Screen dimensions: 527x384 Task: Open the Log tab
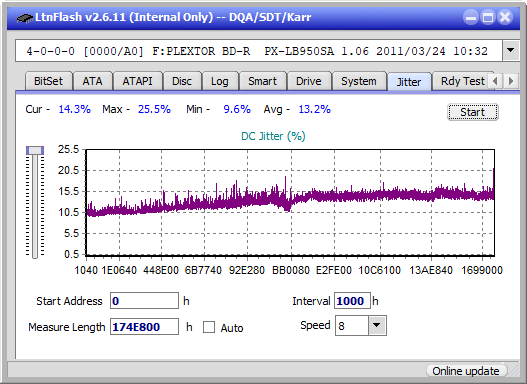point(219,81)
